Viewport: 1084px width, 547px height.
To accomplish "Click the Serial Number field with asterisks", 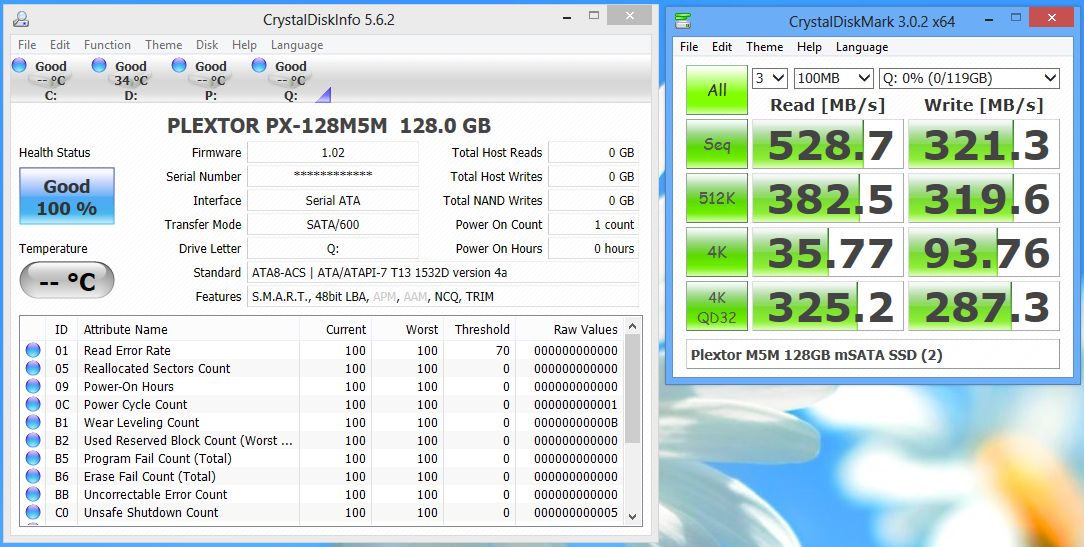I will pyautogui.click(x=333, y=176).
